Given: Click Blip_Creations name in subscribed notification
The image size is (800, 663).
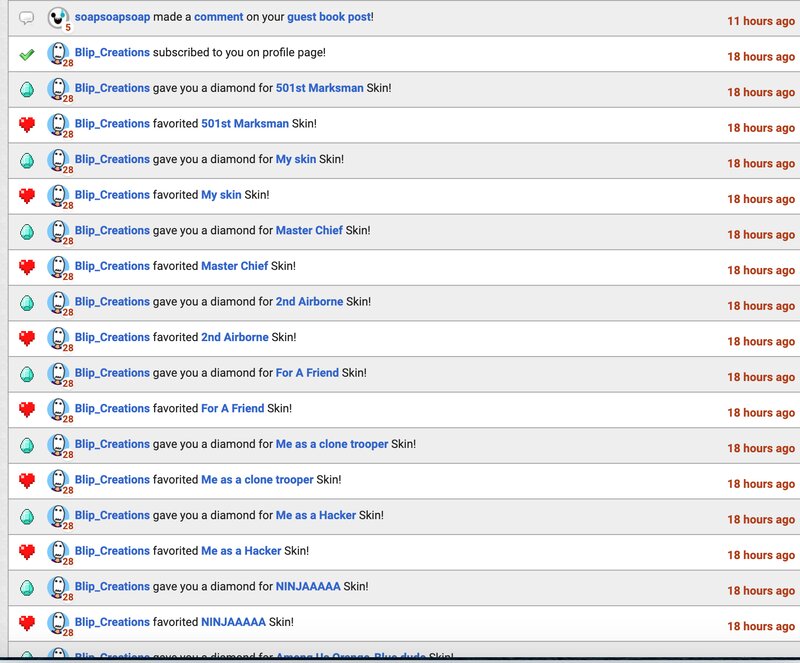Looking at the screenshot, I should (112, 52).
